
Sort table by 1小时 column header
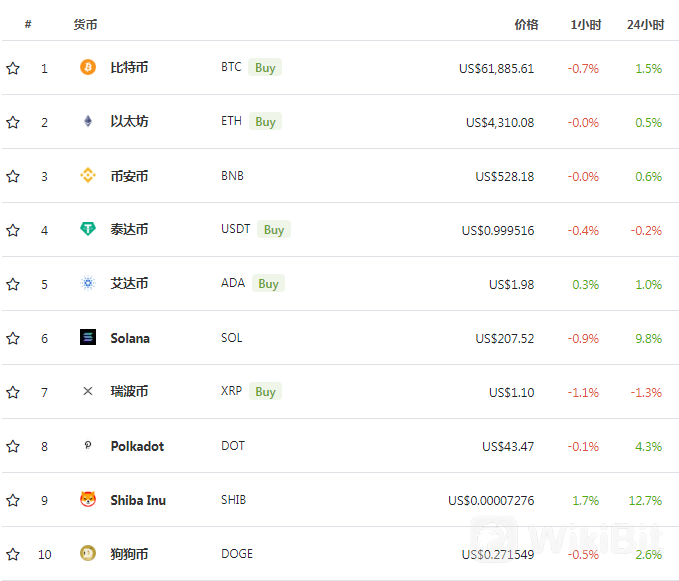tap(586, 25)
